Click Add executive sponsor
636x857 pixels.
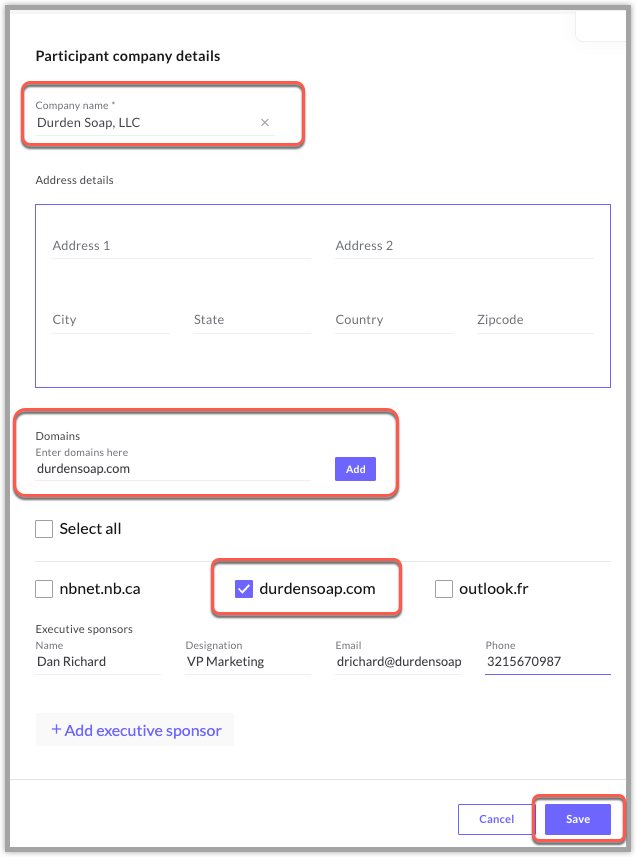(135, 730)
